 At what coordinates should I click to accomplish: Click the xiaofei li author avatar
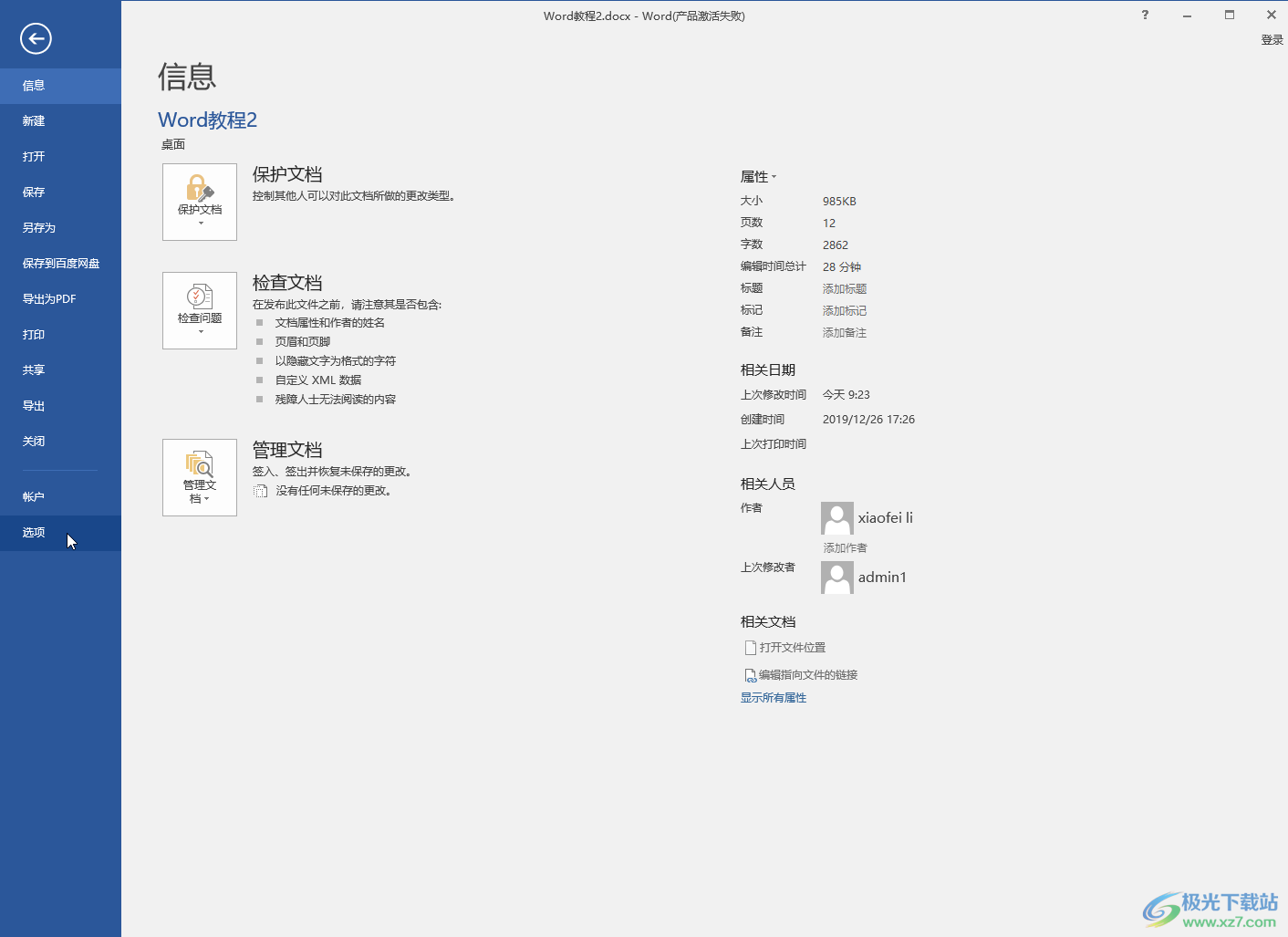837,518
